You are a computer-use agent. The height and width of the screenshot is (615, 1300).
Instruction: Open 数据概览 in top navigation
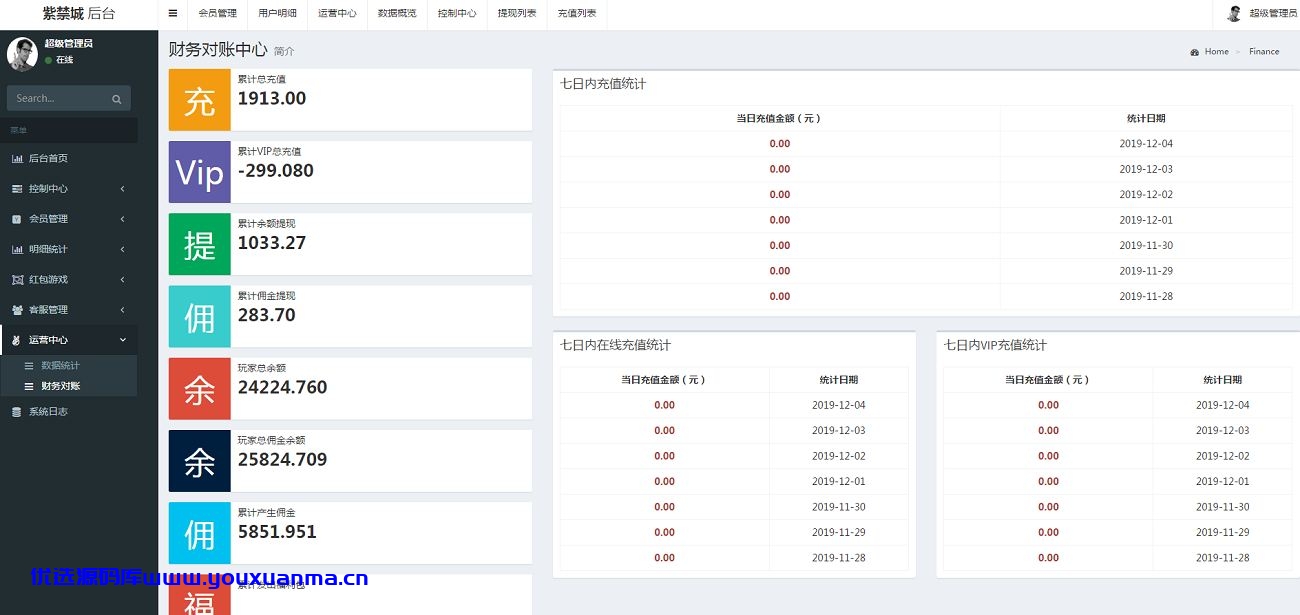(397, 13)
